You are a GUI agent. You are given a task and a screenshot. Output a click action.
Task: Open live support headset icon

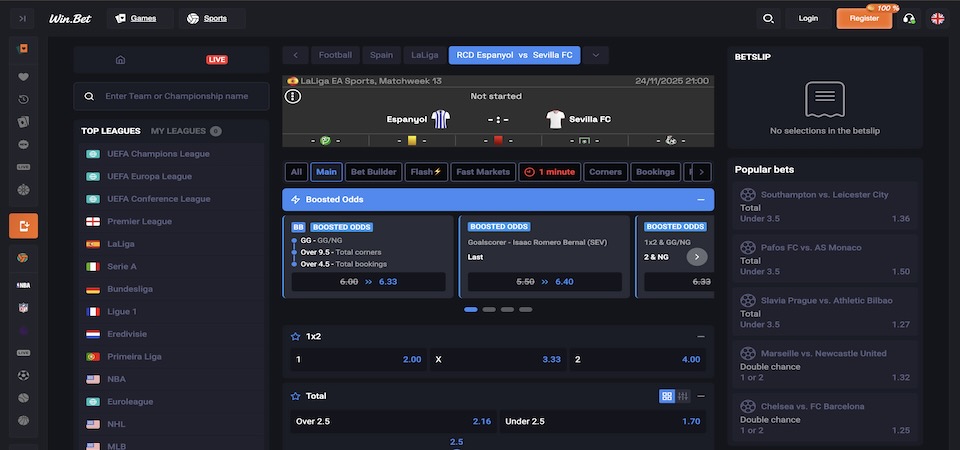point(909,18)
